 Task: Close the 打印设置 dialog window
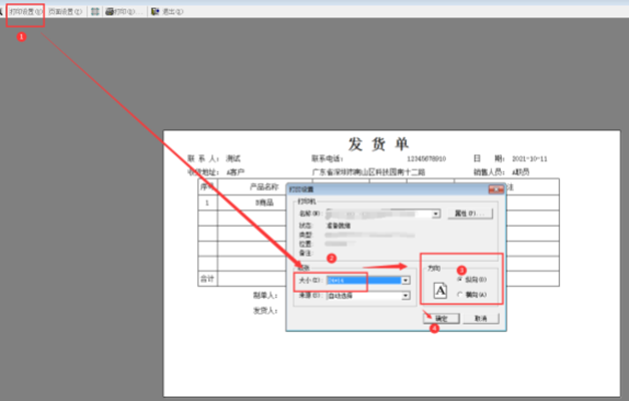tap(496, 189)
